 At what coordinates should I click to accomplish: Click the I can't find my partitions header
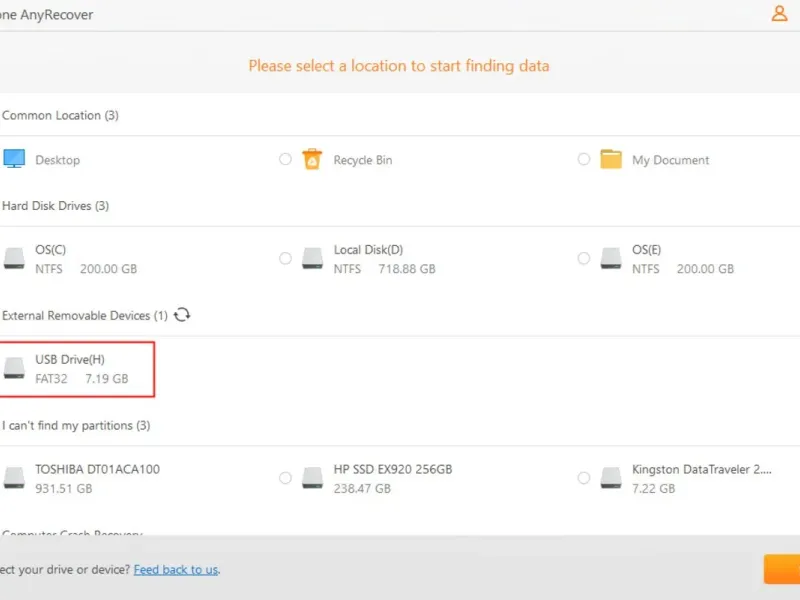pos(76,426)
